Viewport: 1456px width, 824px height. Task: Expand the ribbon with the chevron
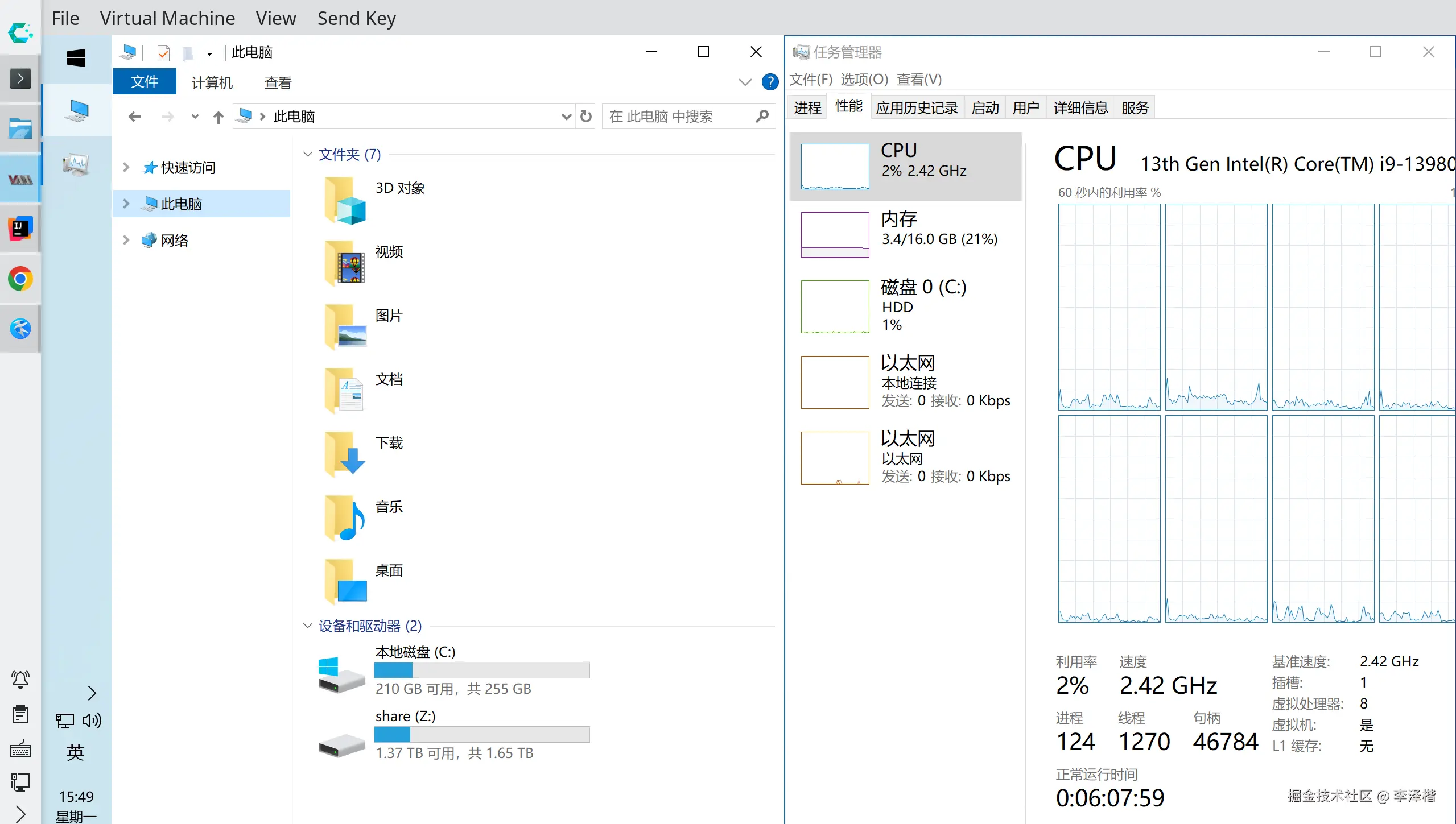745,82
